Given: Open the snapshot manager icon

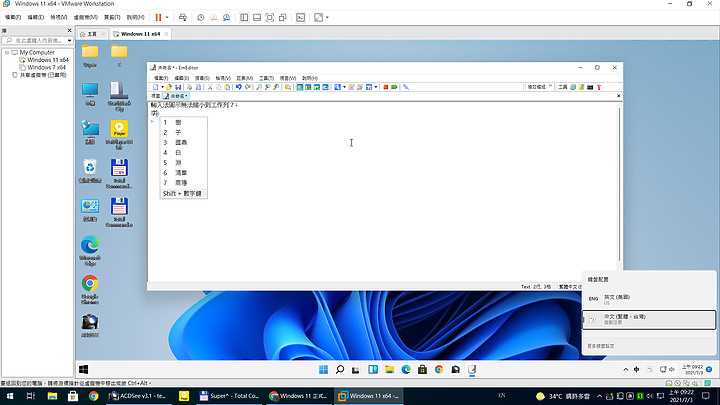Looking at the screenshot, I should 226,17.
